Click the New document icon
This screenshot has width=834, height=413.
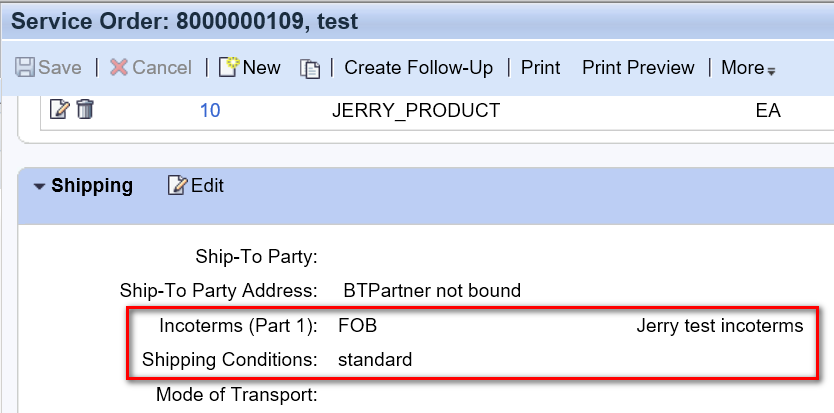point(229,67)
